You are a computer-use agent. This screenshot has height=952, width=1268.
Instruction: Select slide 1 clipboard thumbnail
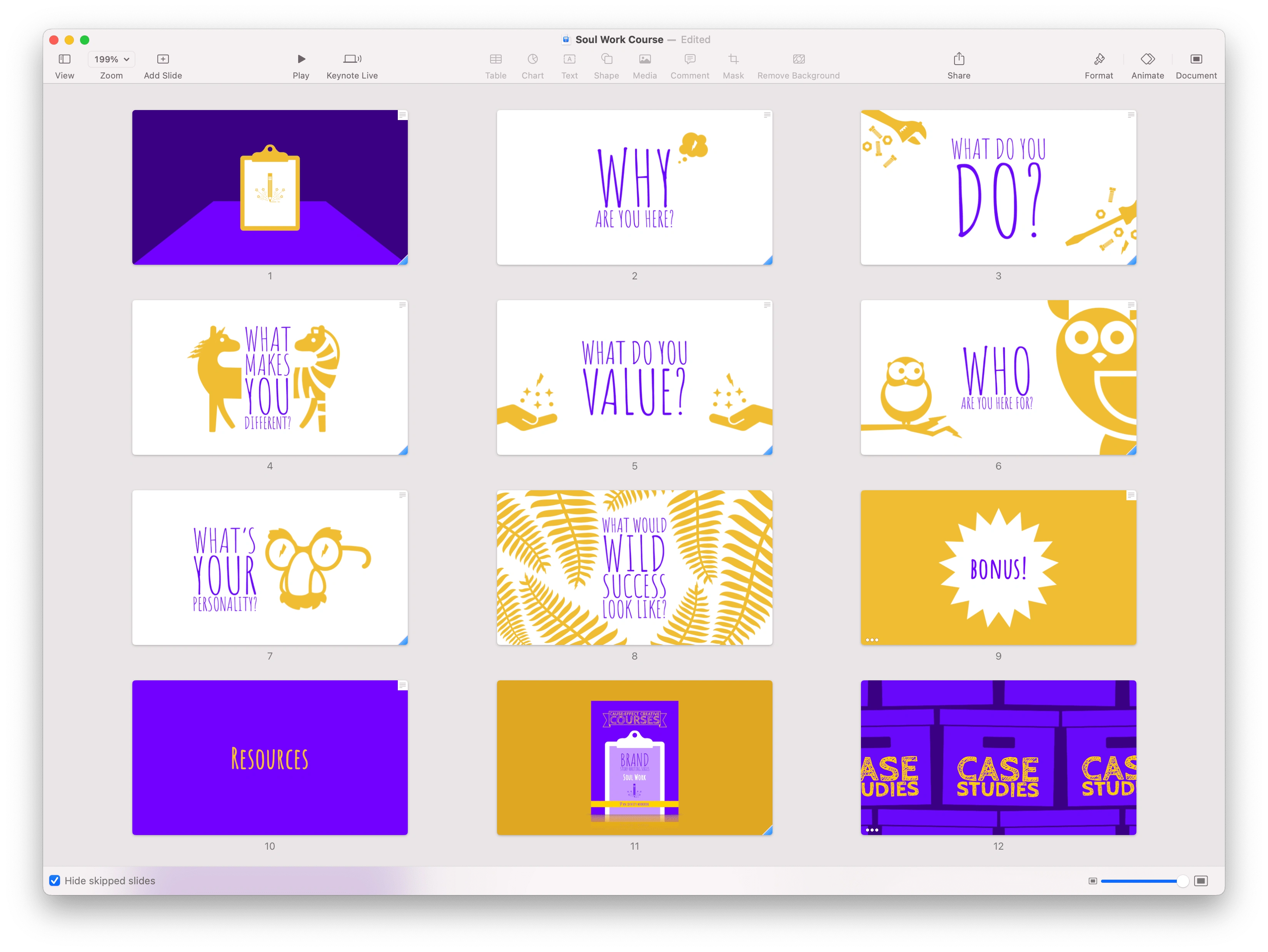tap(270, 187)
